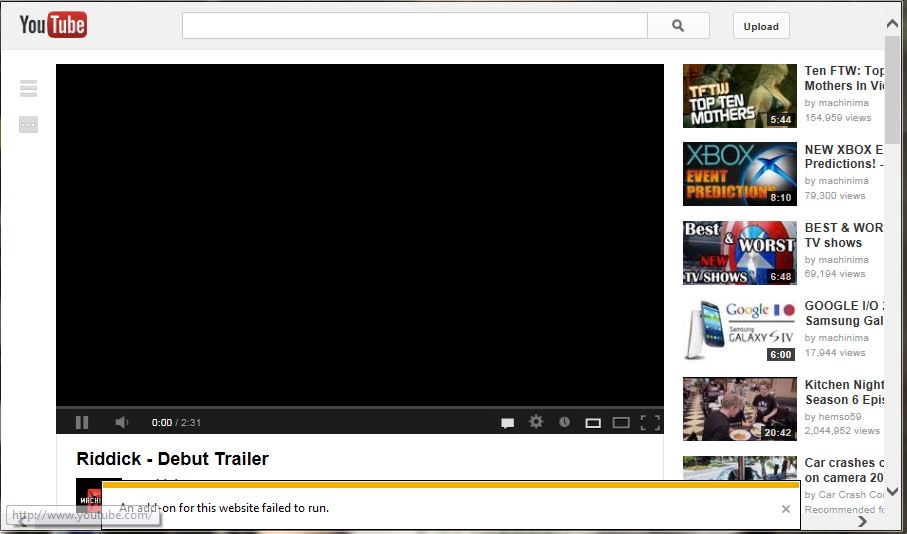Image resolution: width=907 pixels, height=534 pixels.
Task: Click 'by hemso59' channel text
Action: [833, 417]
